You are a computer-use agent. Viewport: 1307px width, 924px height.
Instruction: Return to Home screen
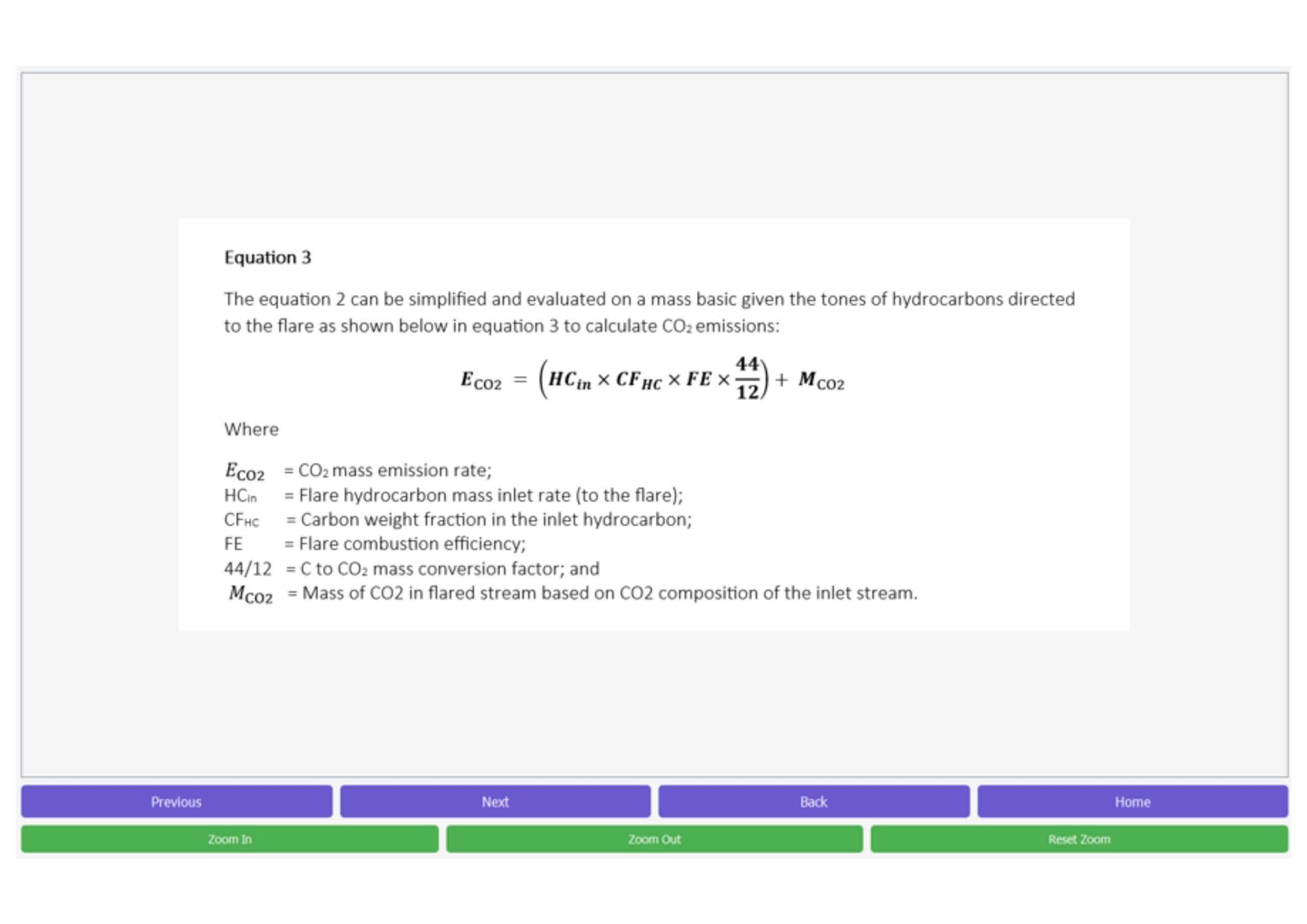[x=1132, y=801]
